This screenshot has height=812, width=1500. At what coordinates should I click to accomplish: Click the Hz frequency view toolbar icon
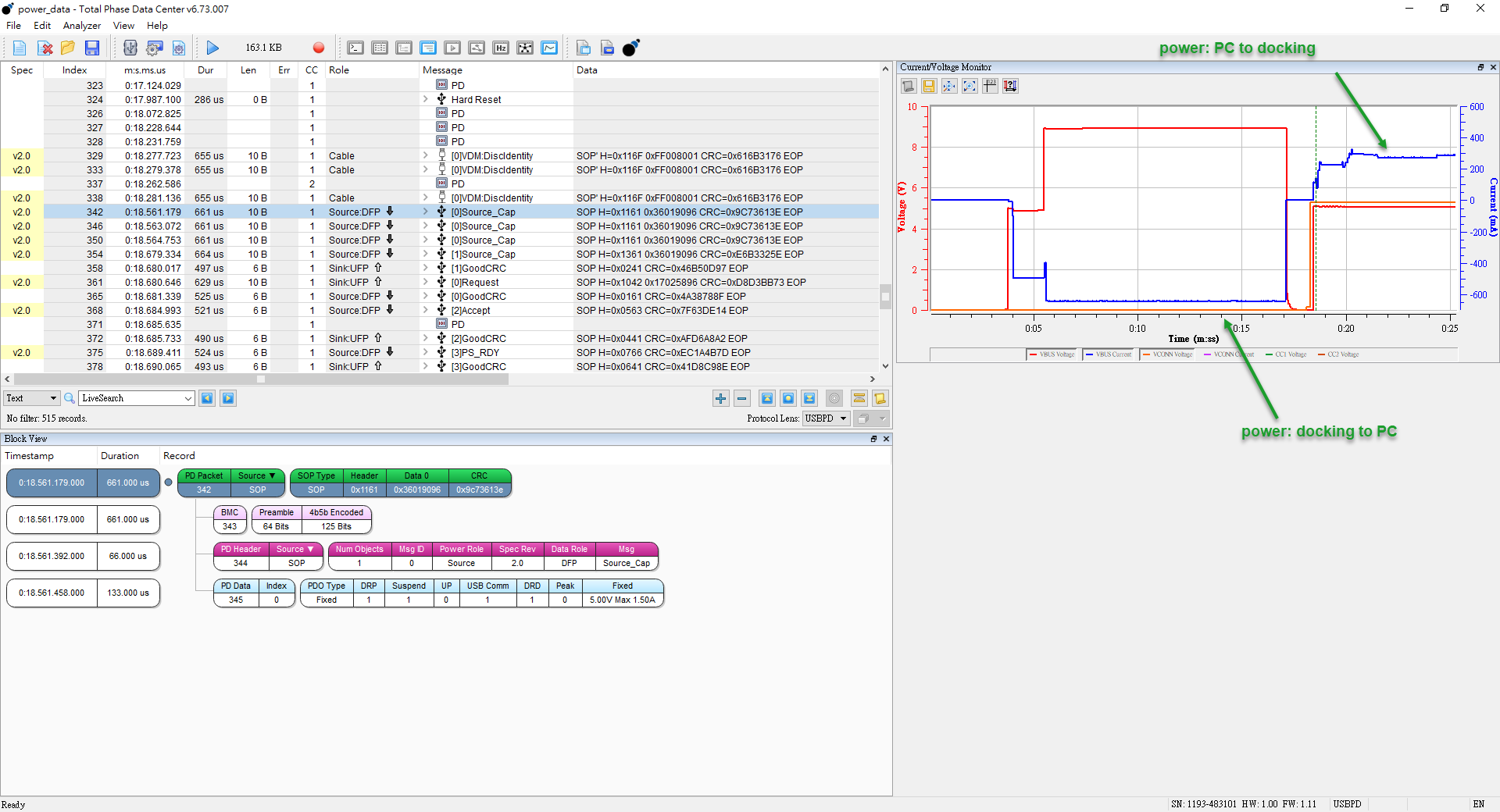point(501,48)
